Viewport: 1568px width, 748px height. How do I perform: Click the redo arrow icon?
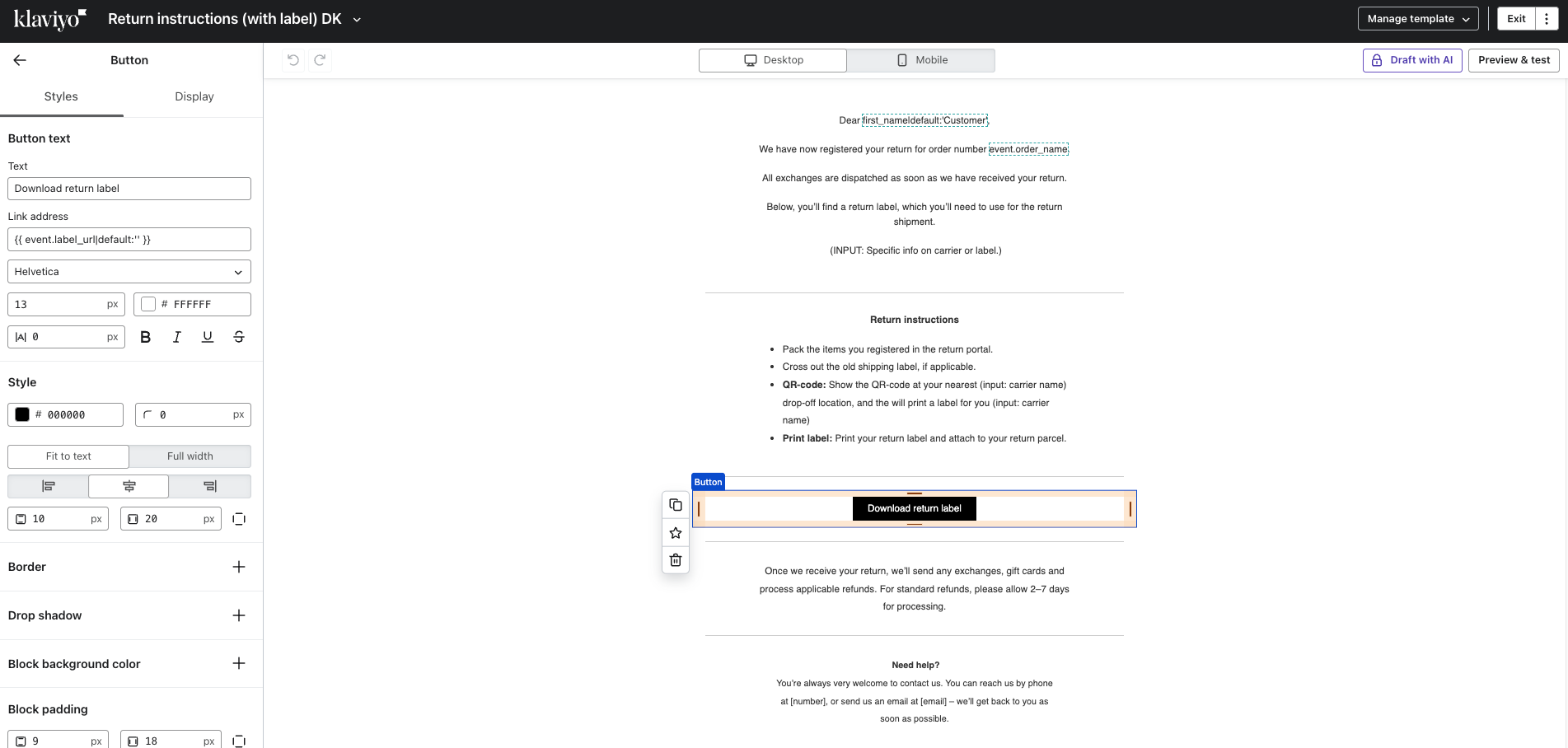click(x=321, y=59)
